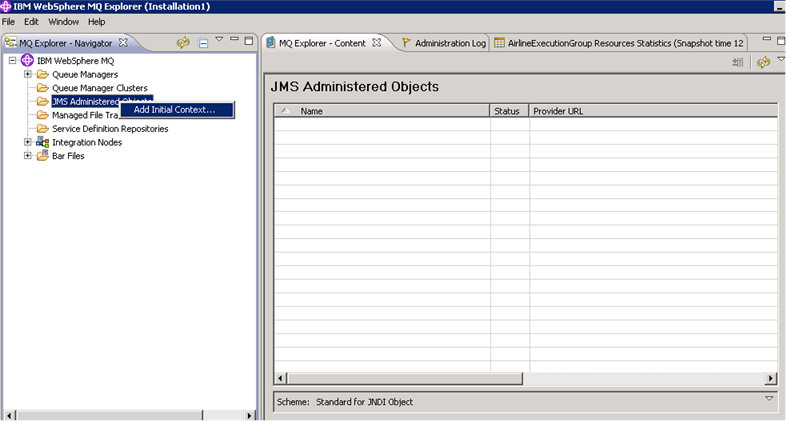Image resolution: width=786 pixels, height=421 pixels.
Task: Open the Help menu
Action: (97, 22)
